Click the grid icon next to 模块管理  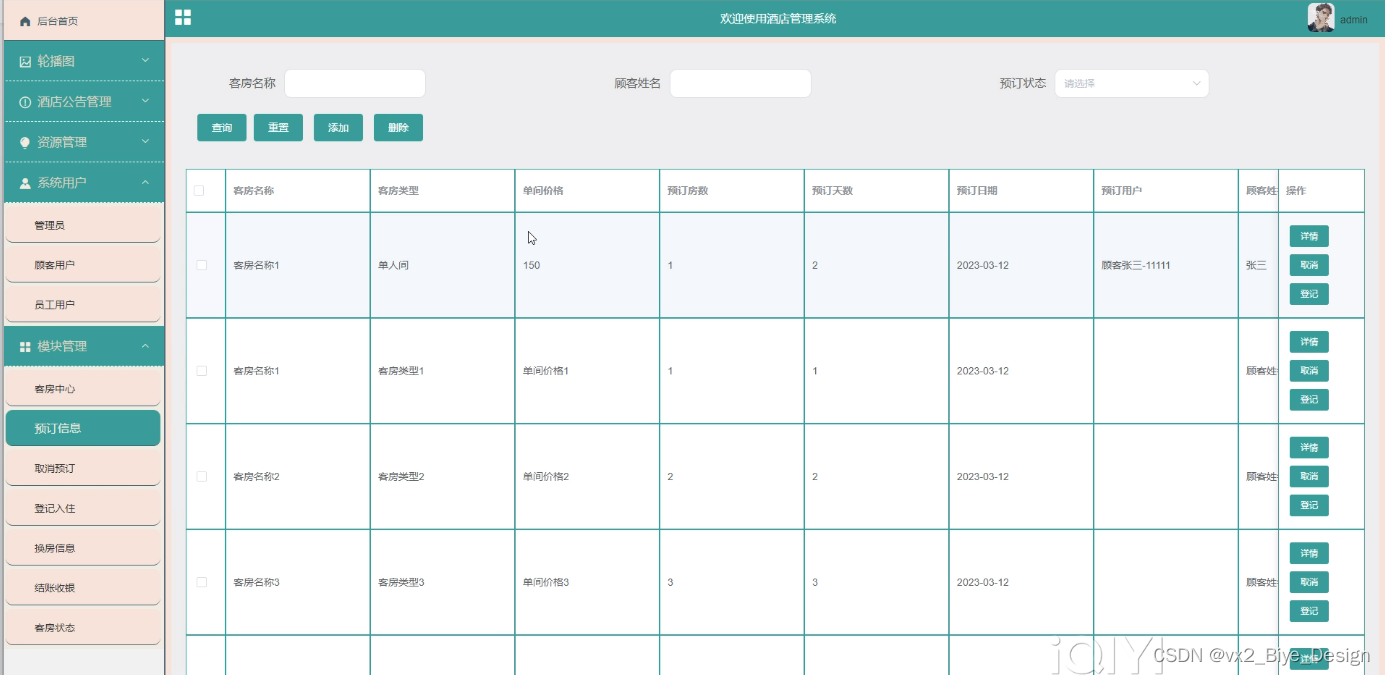25,347
